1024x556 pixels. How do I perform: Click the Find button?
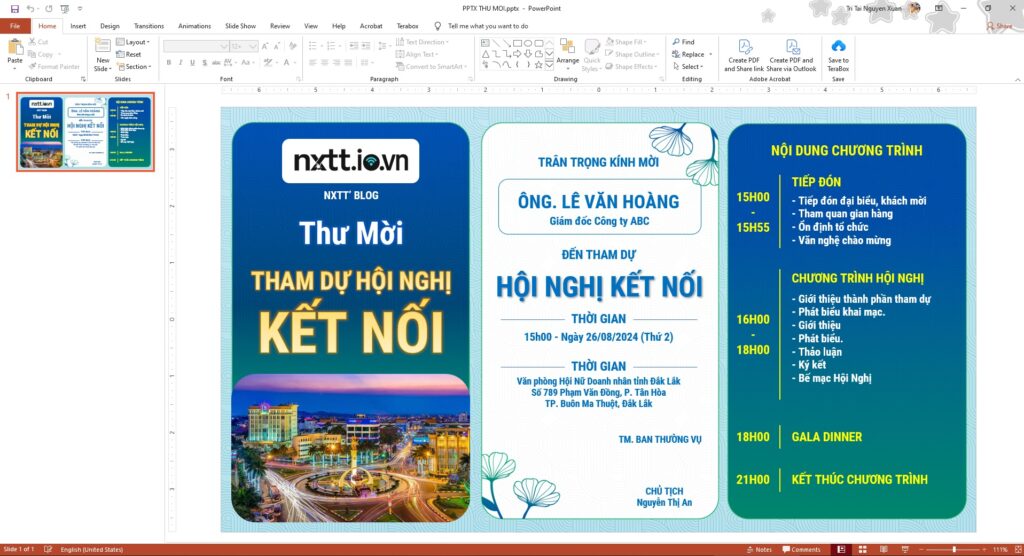[683, 42]
